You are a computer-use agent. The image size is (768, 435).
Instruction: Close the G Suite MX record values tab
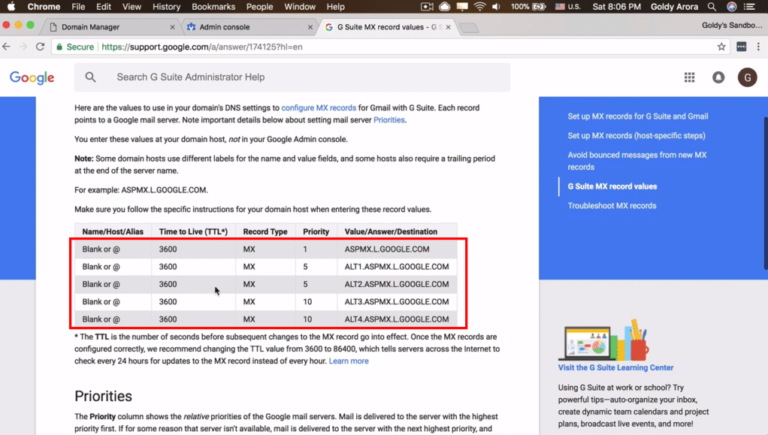448,27
